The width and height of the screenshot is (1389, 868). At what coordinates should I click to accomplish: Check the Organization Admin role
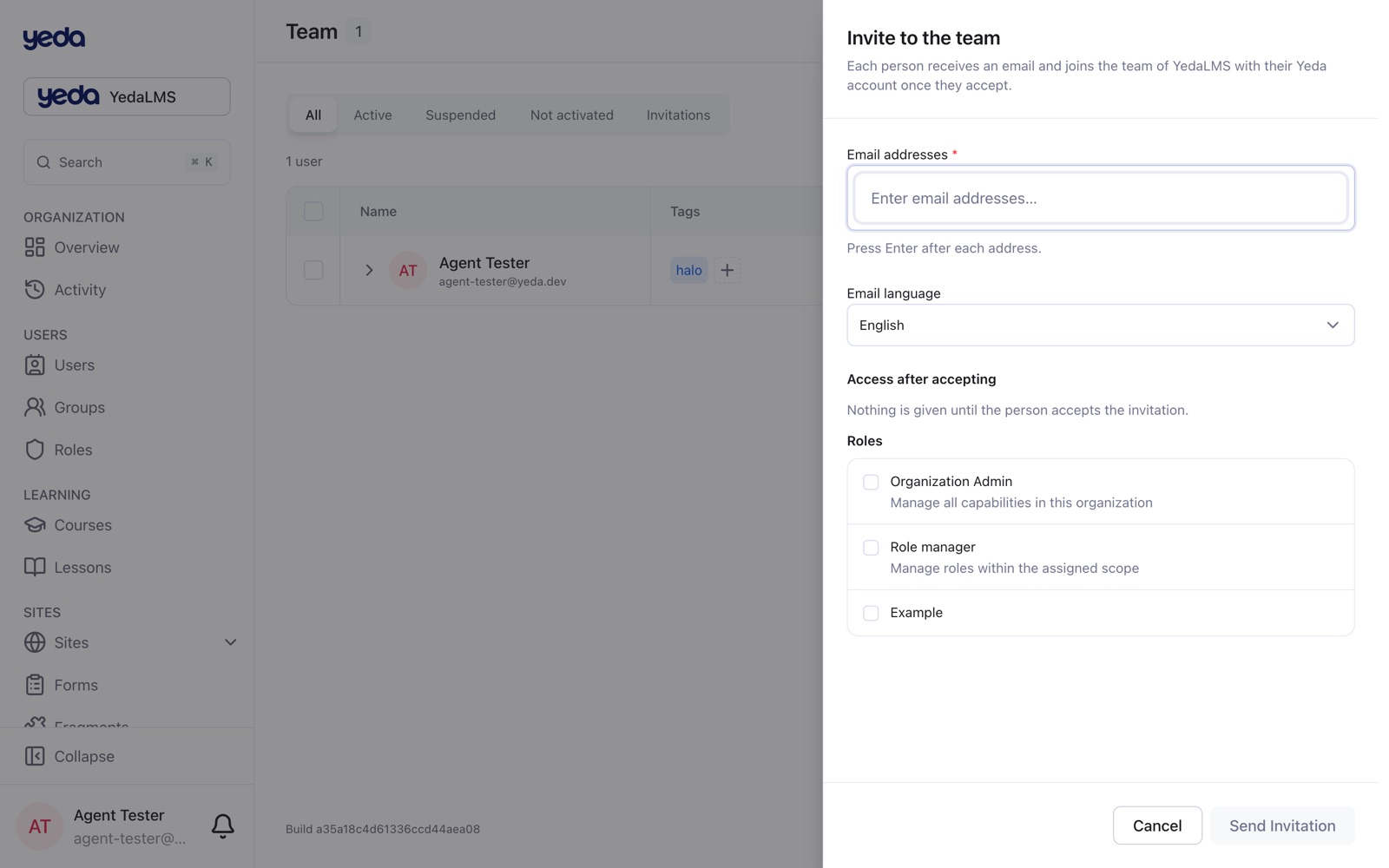[x=871, y=482]
